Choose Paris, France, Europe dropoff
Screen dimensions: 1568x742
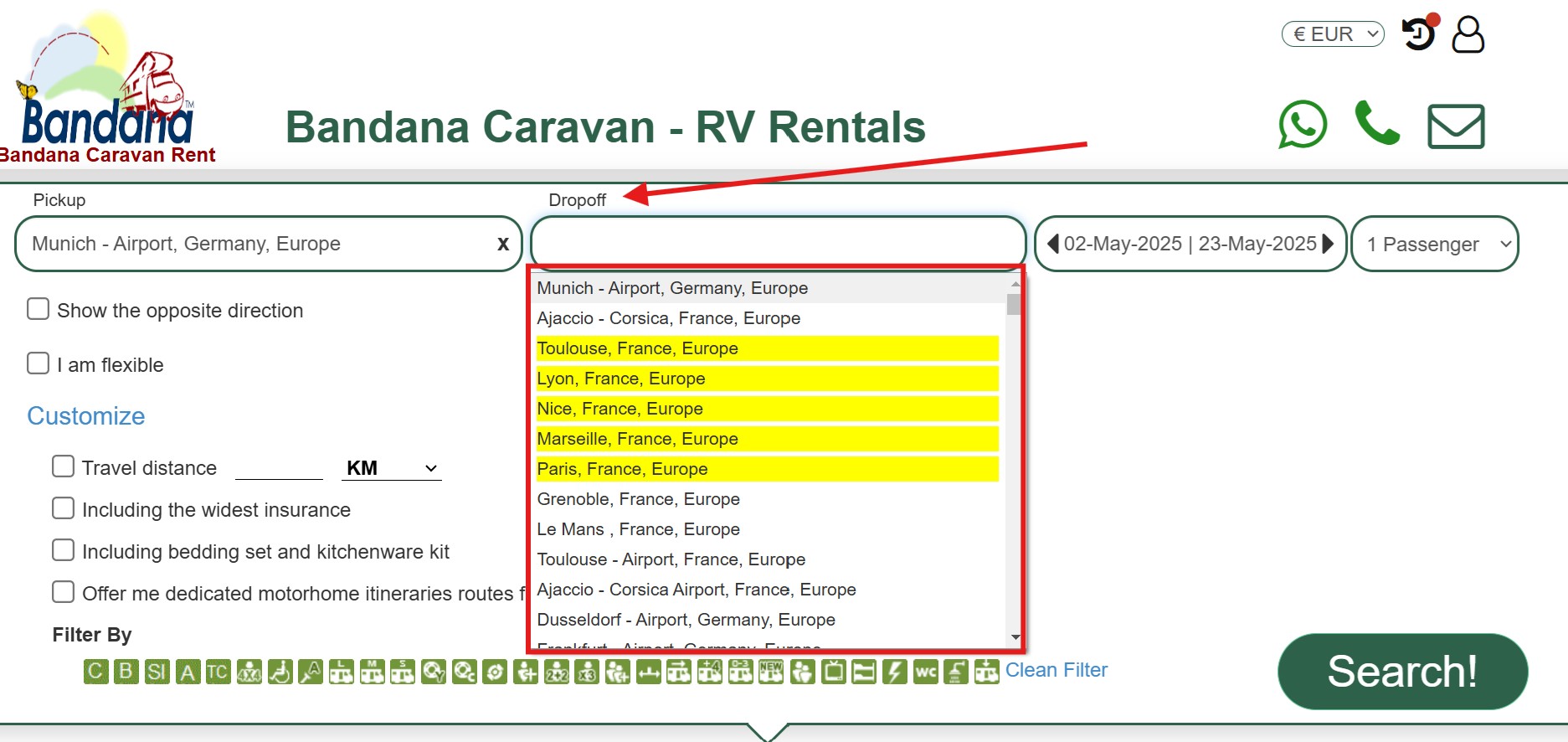point(768,469)
